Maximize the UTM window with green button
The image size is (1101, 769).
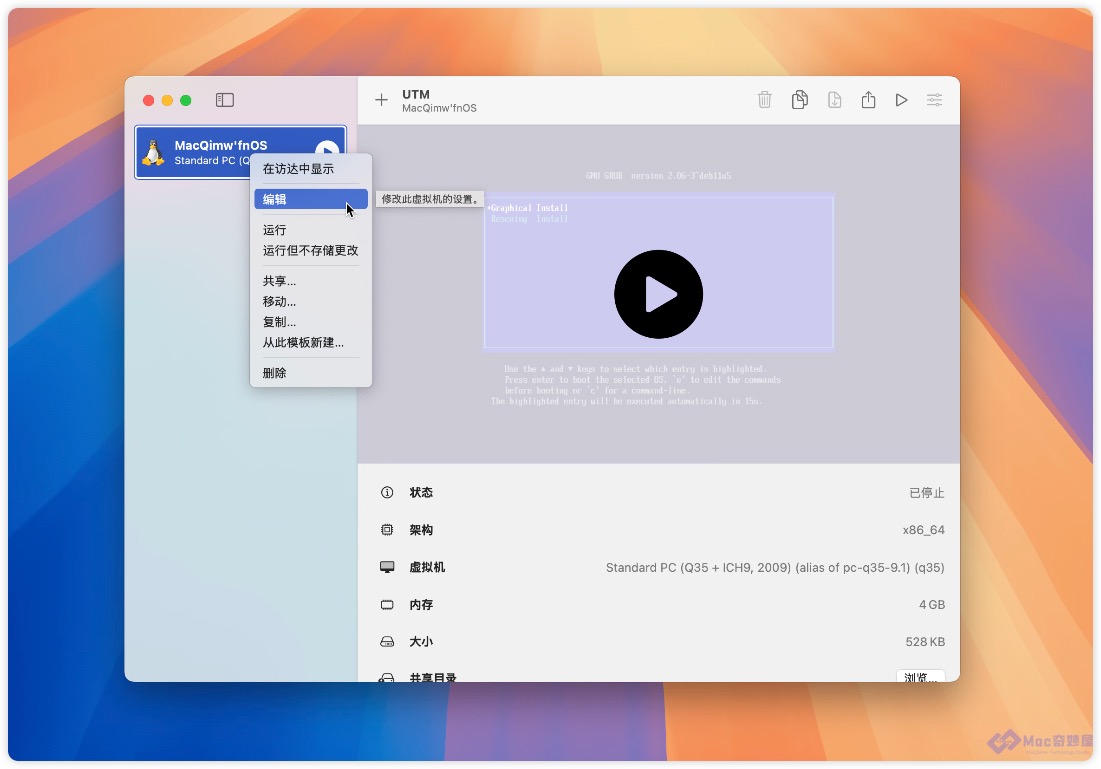(185, 100)
